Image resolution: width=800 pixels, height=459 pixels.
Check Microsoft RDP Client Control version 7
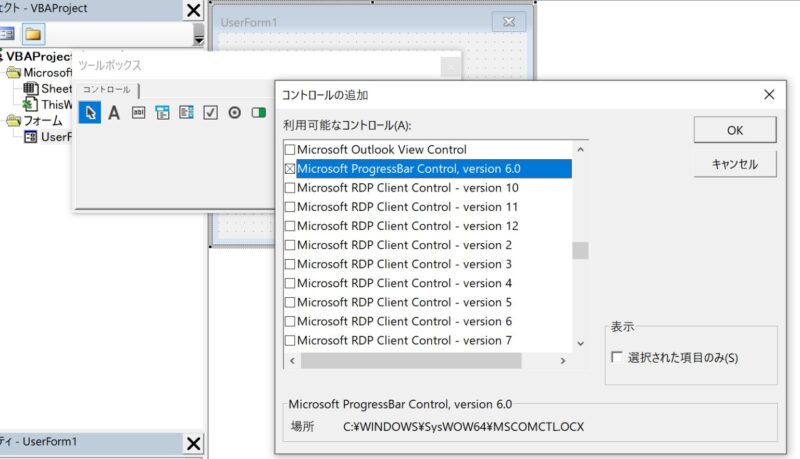[290, 340]
